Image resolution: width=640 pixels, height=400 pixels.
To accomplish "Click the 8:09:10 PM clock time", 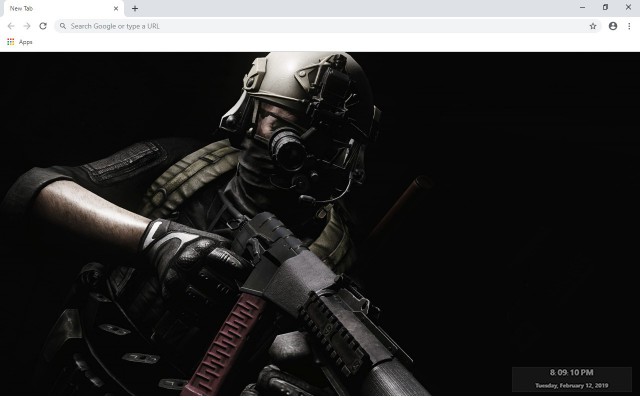I will (571, 372).
